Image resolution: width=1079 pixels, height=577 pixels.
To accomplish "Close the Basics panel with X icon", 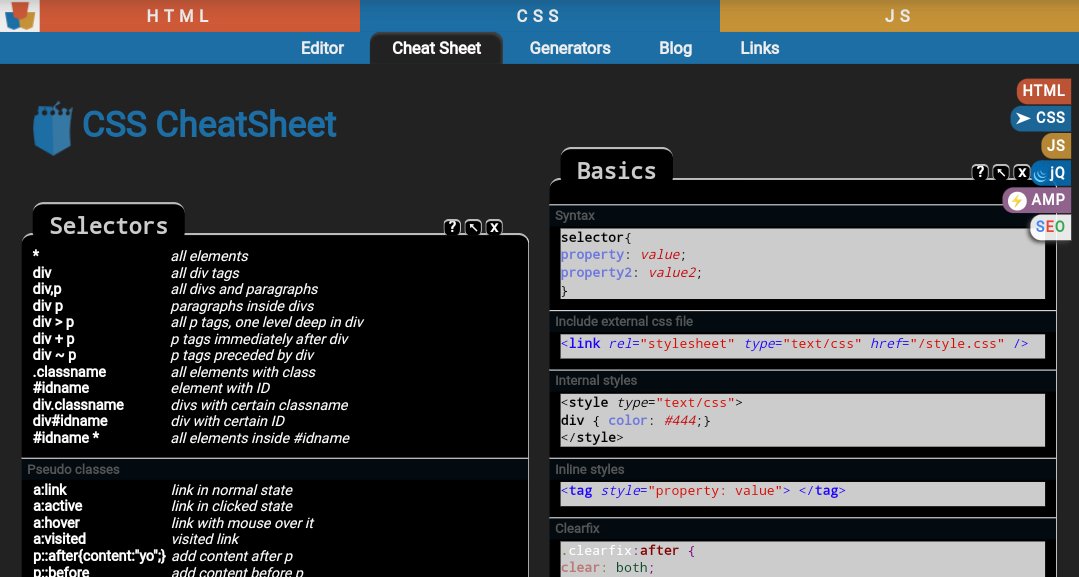I will pyautogui.click(x=1022, y=172).
